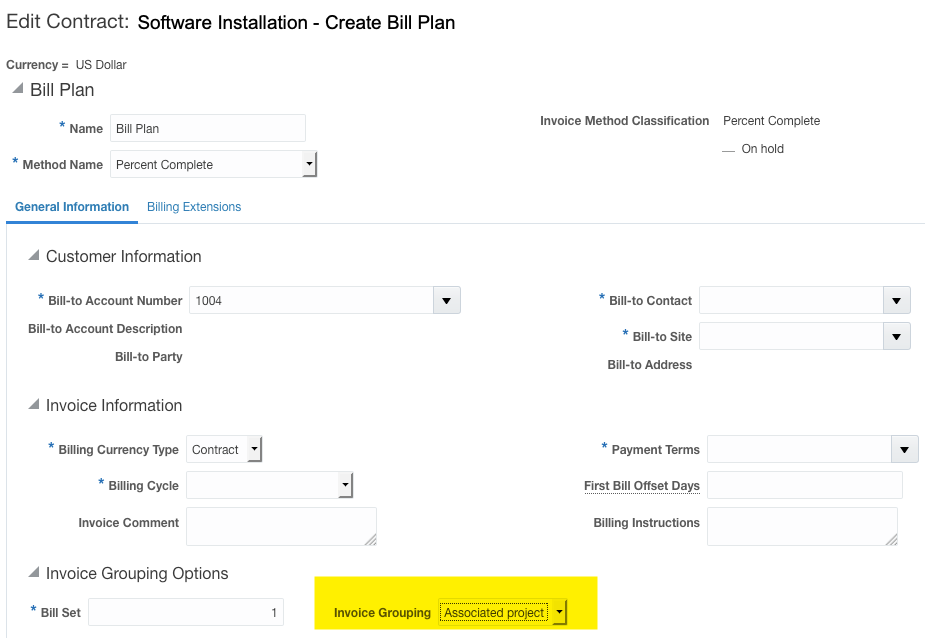
Task: Open the Billing Currency Type dropdown
Action: click(254, 450)
